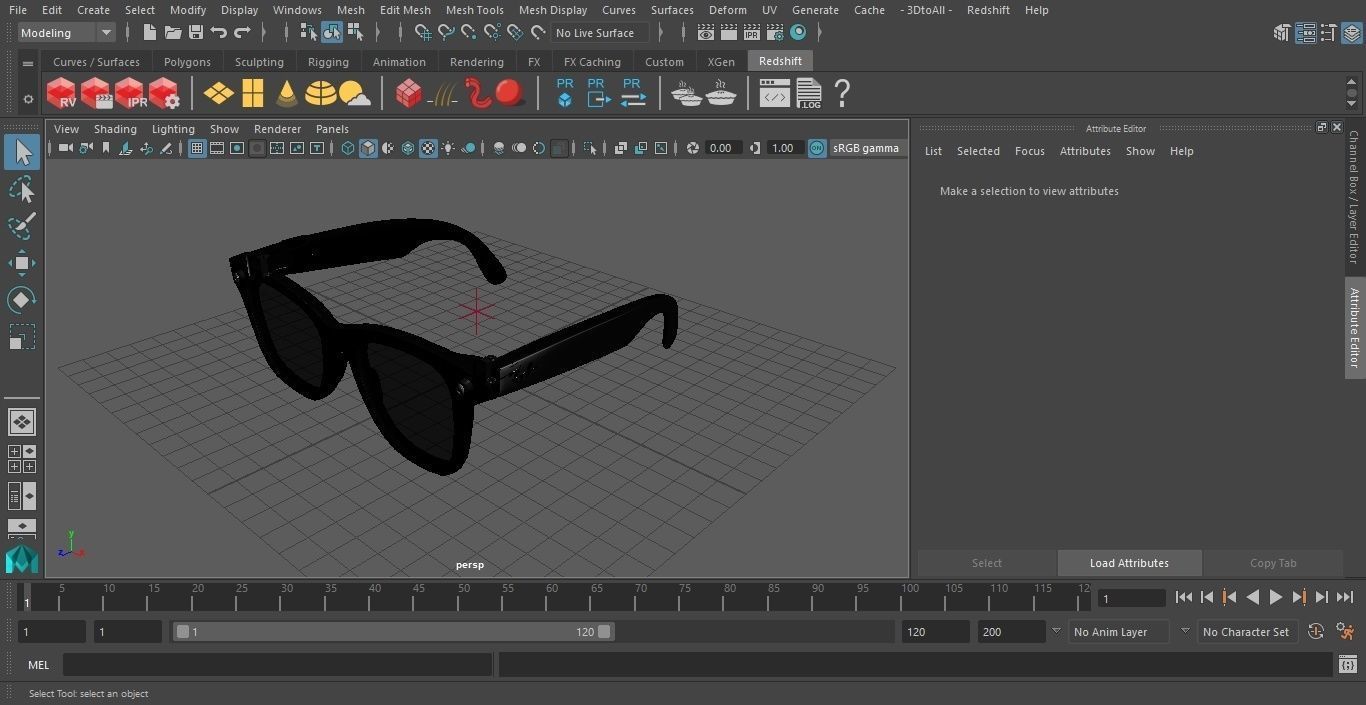This screenshot has height=705, width=1366.
Task: Select the Paint Selection tool
Action: click(x=21, y=226)
